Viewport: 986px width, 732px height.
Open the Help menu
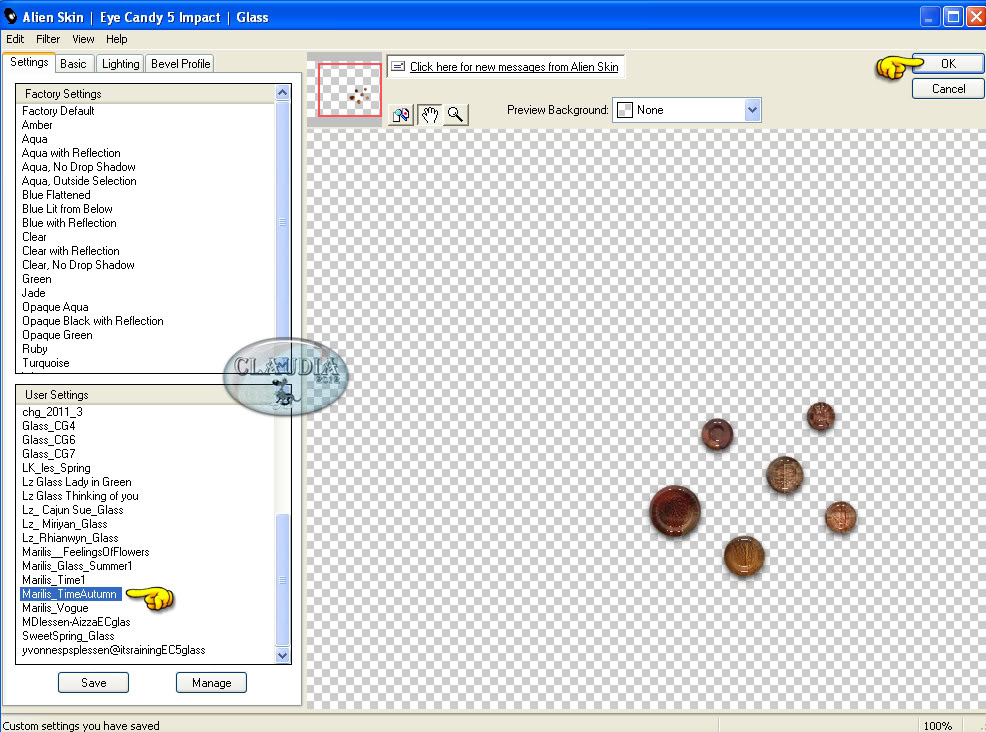(116, 39)
